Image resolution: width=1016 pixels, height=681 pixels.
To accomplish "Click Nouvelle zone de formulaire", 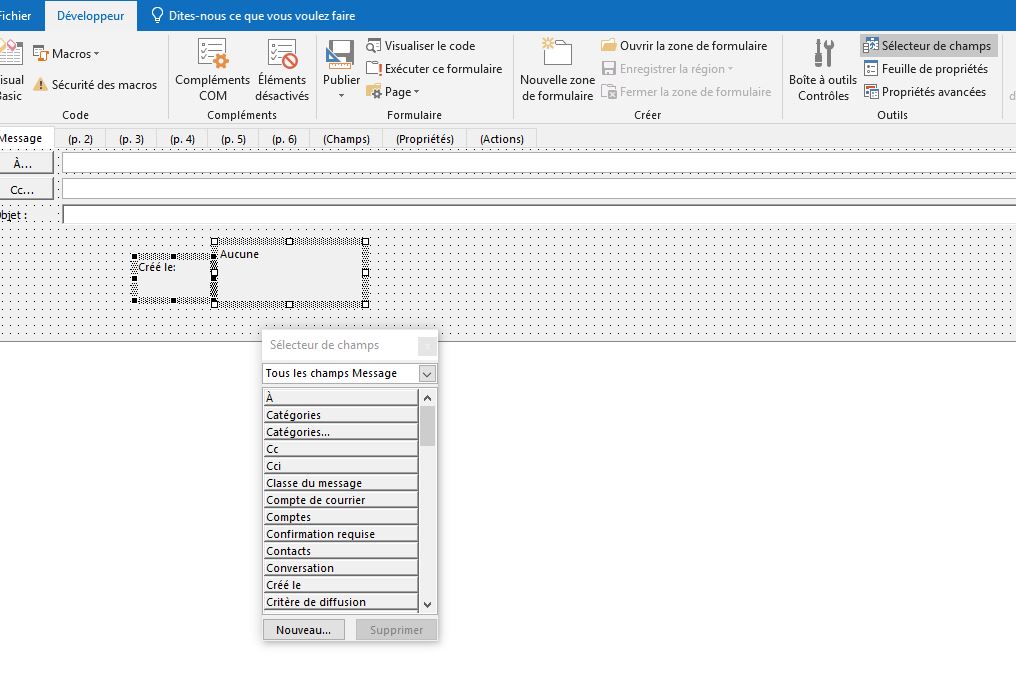I will (x=557, y=69).
